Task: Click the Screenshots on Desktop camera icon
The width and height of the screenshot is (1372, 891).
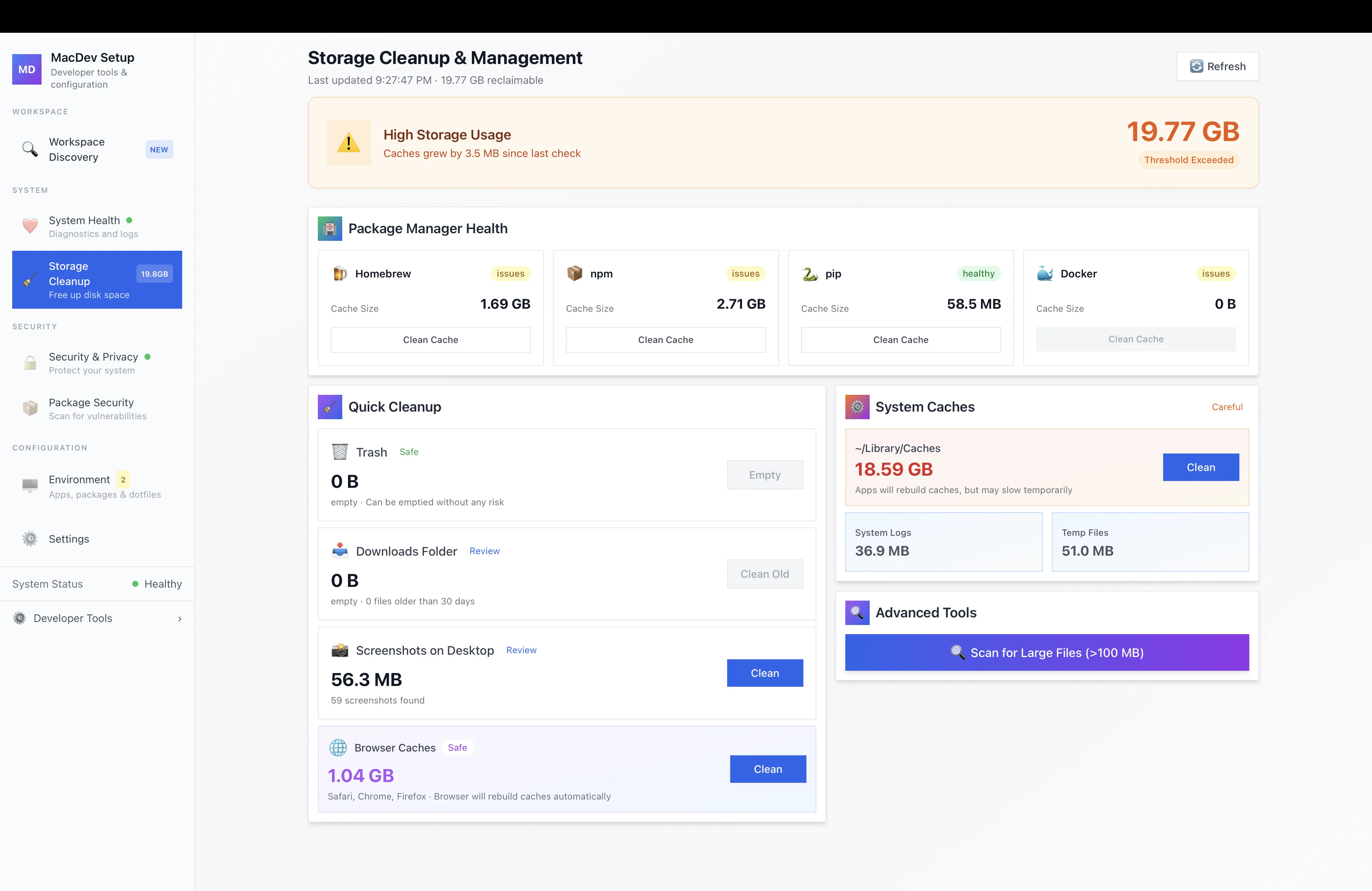Action: coord(340,650)
